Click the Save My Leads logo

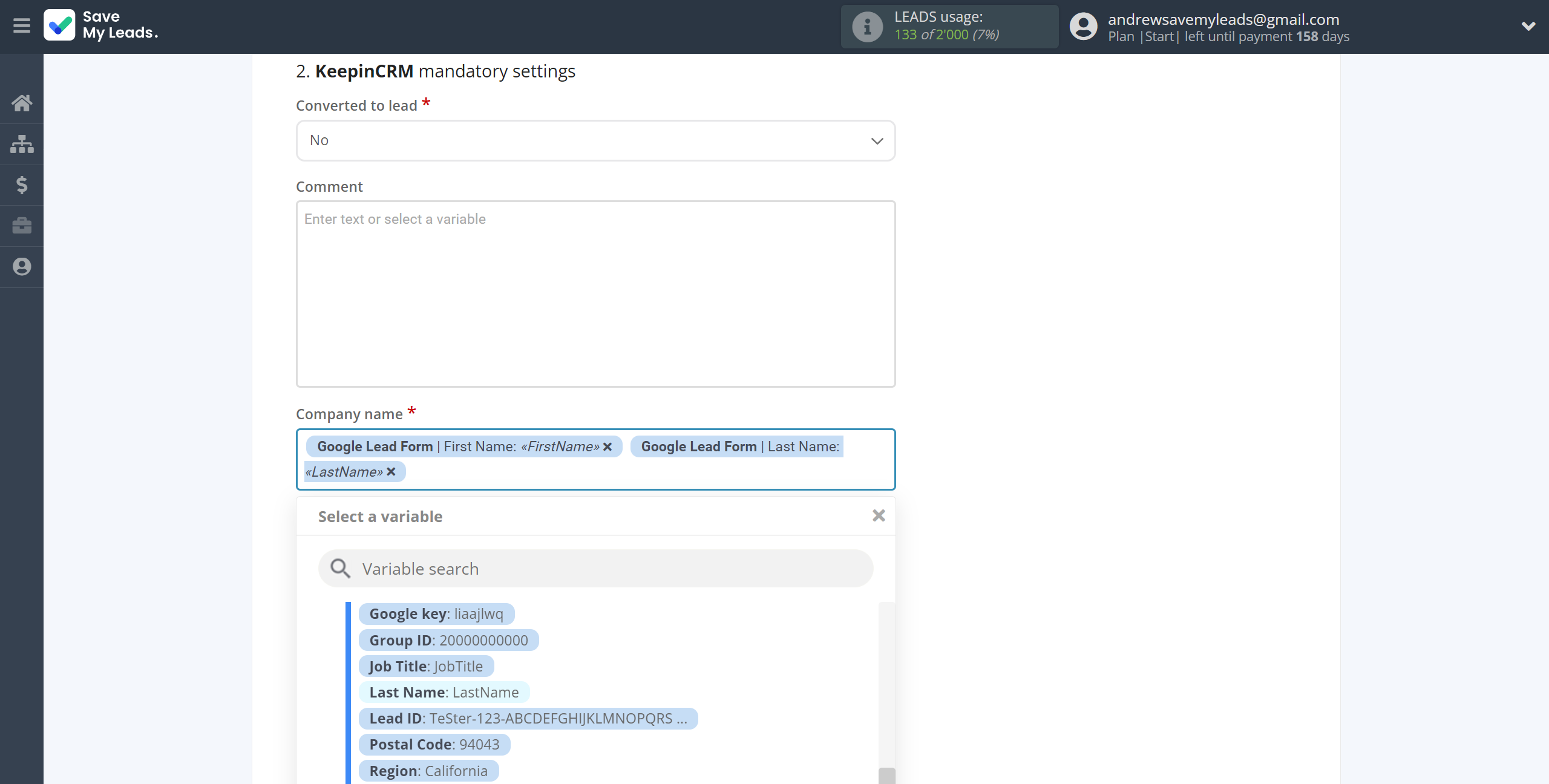101,25
